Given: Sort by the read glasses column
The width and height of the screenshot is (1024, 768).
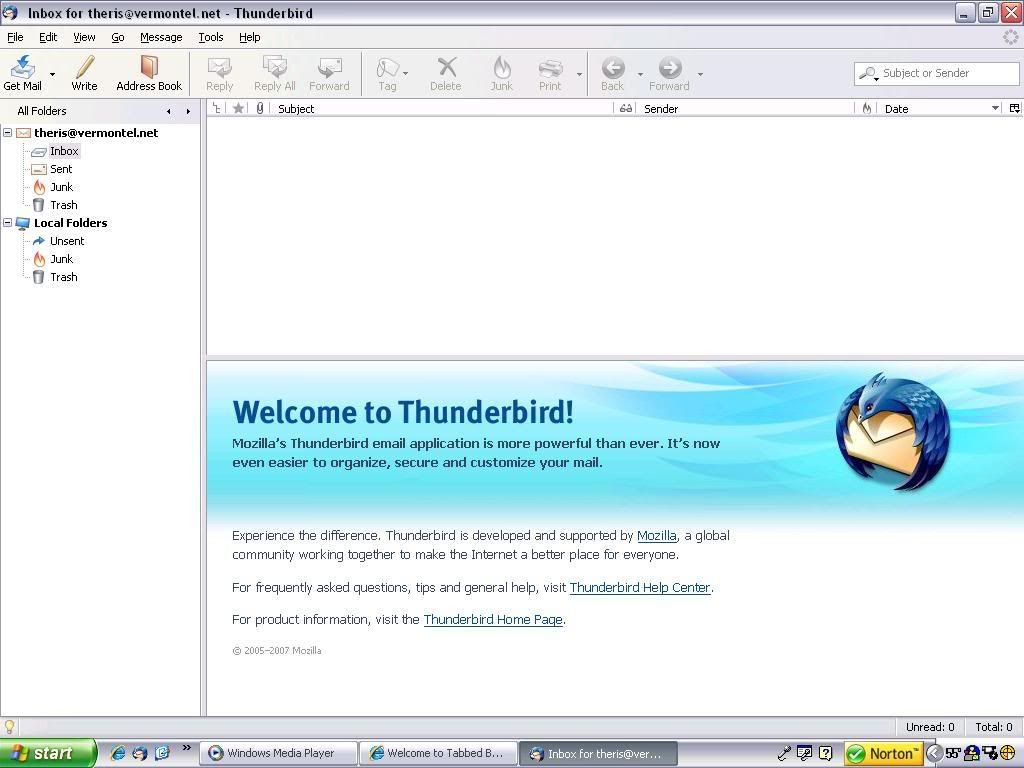Looking at the screenshot, I should tap(626, 108).
